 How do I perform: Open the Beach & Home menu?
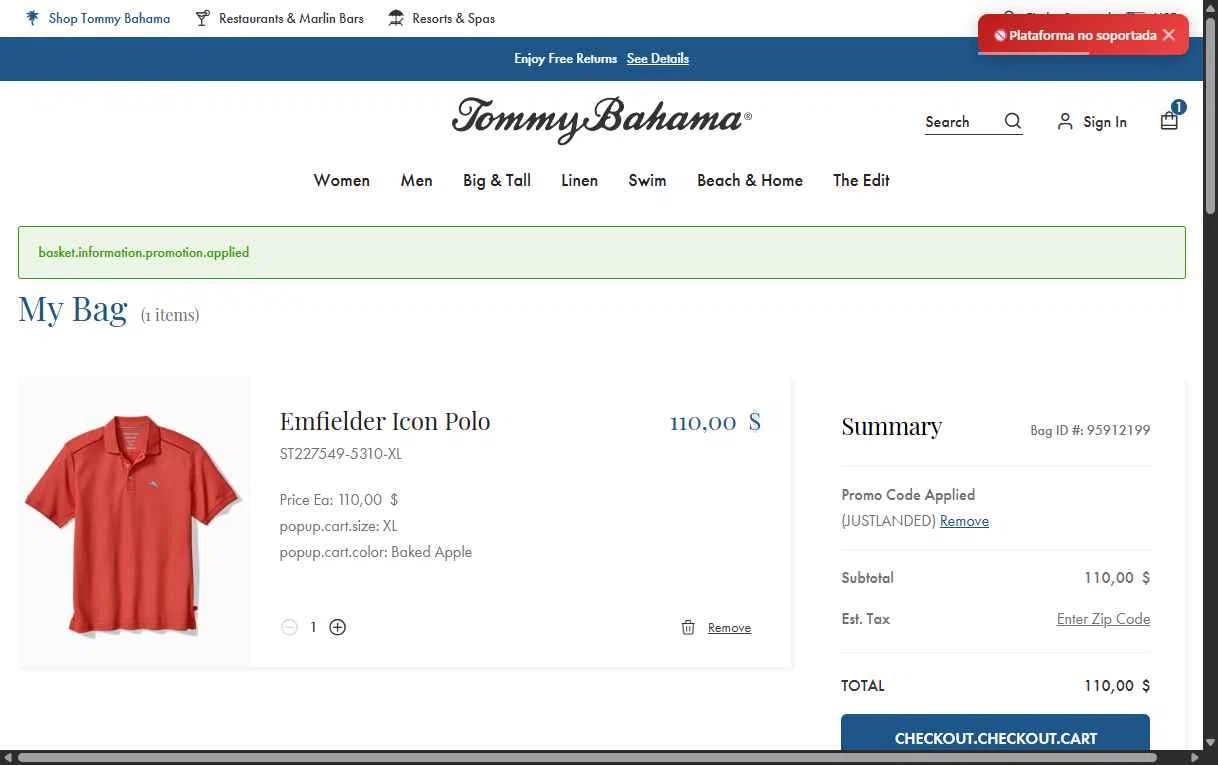click(x=750, y=180)
